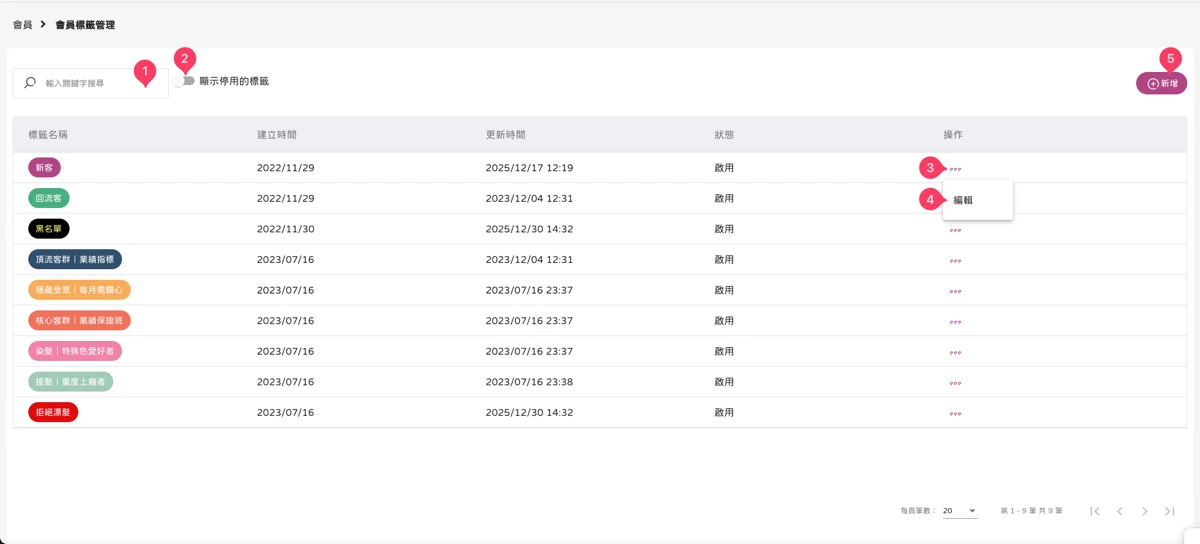Select the red 拒絕漂髮 tag chip
The width and height of the screenshot is (1200, 544).
[53, 412]
